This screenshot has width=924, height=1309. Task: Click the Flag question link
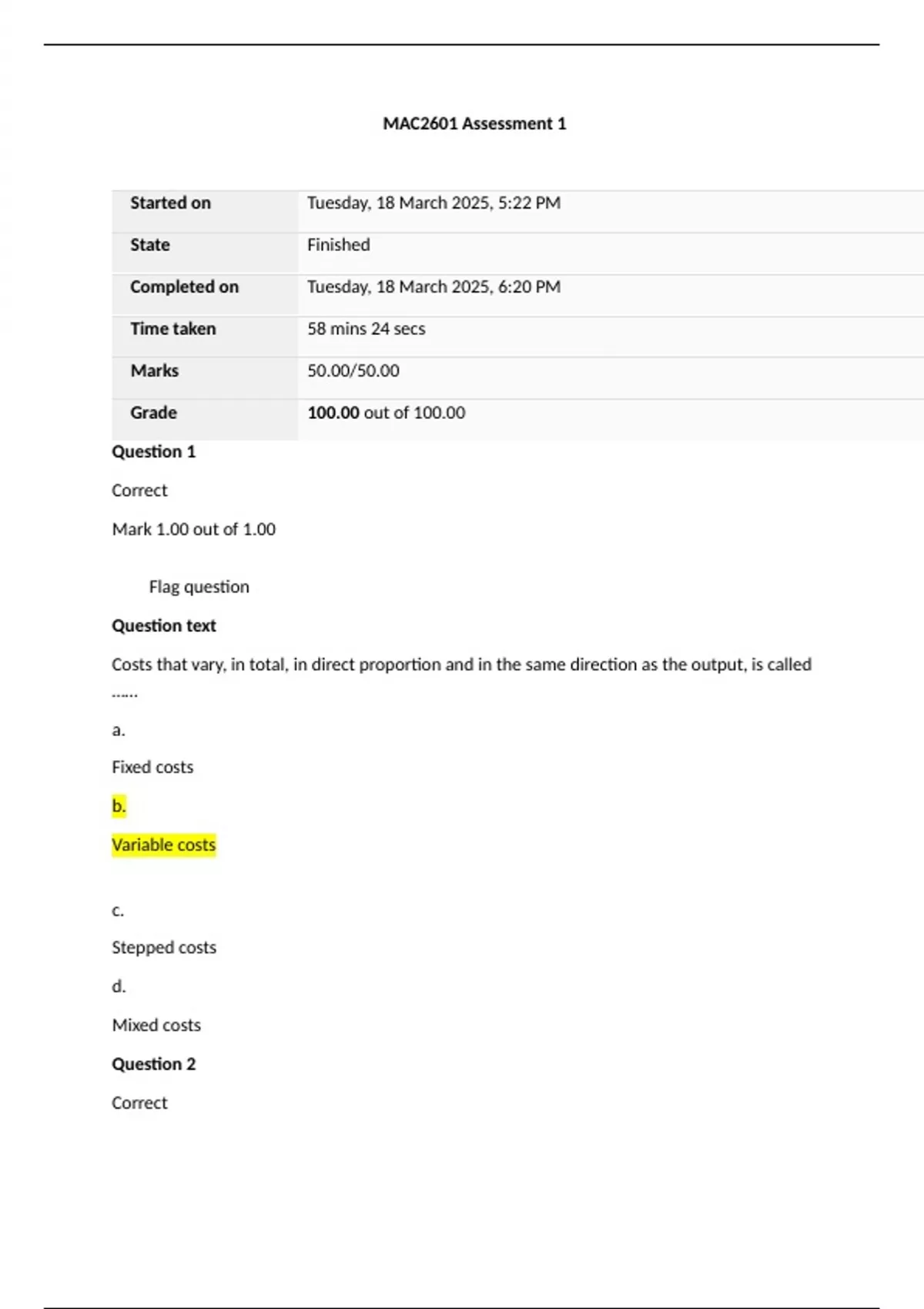click(199, 587)
